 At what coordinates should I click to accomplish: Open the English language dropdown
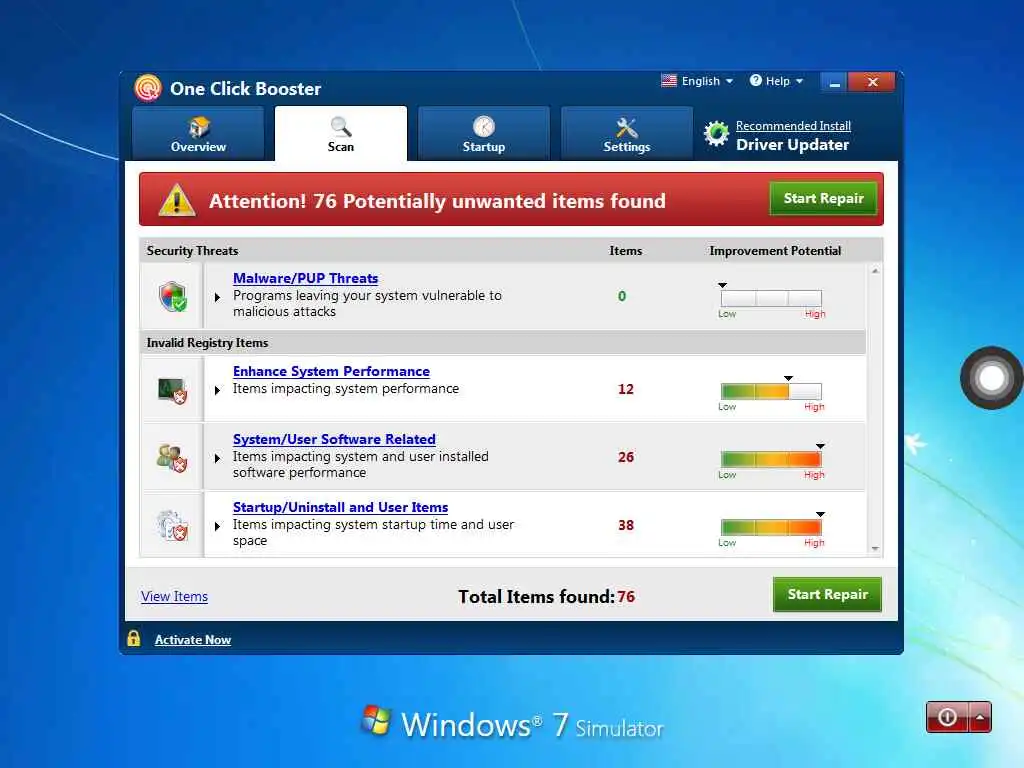tap(697, 81)
